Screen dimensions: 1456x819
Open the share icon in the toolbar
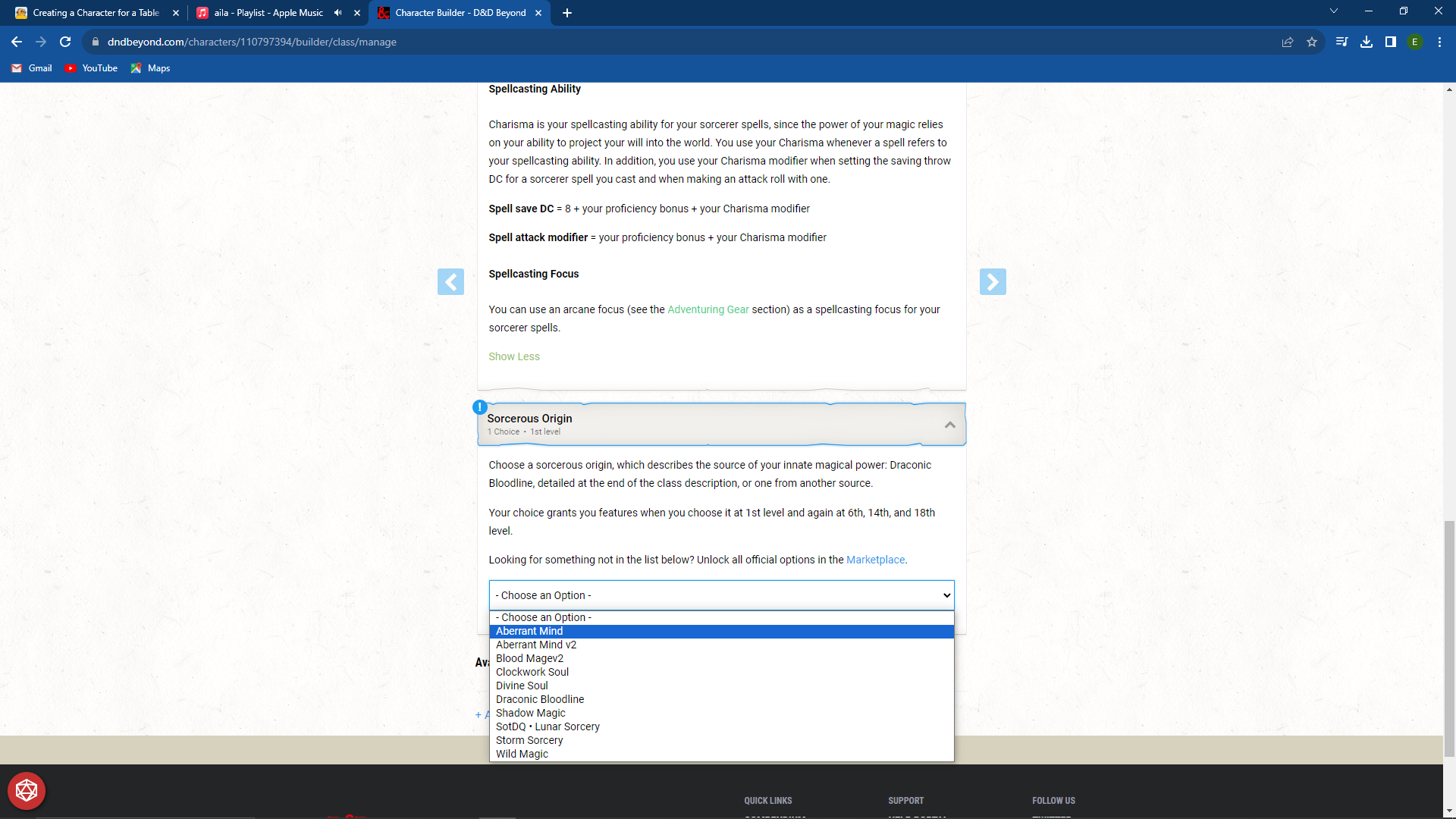(x=1287, y=42)
